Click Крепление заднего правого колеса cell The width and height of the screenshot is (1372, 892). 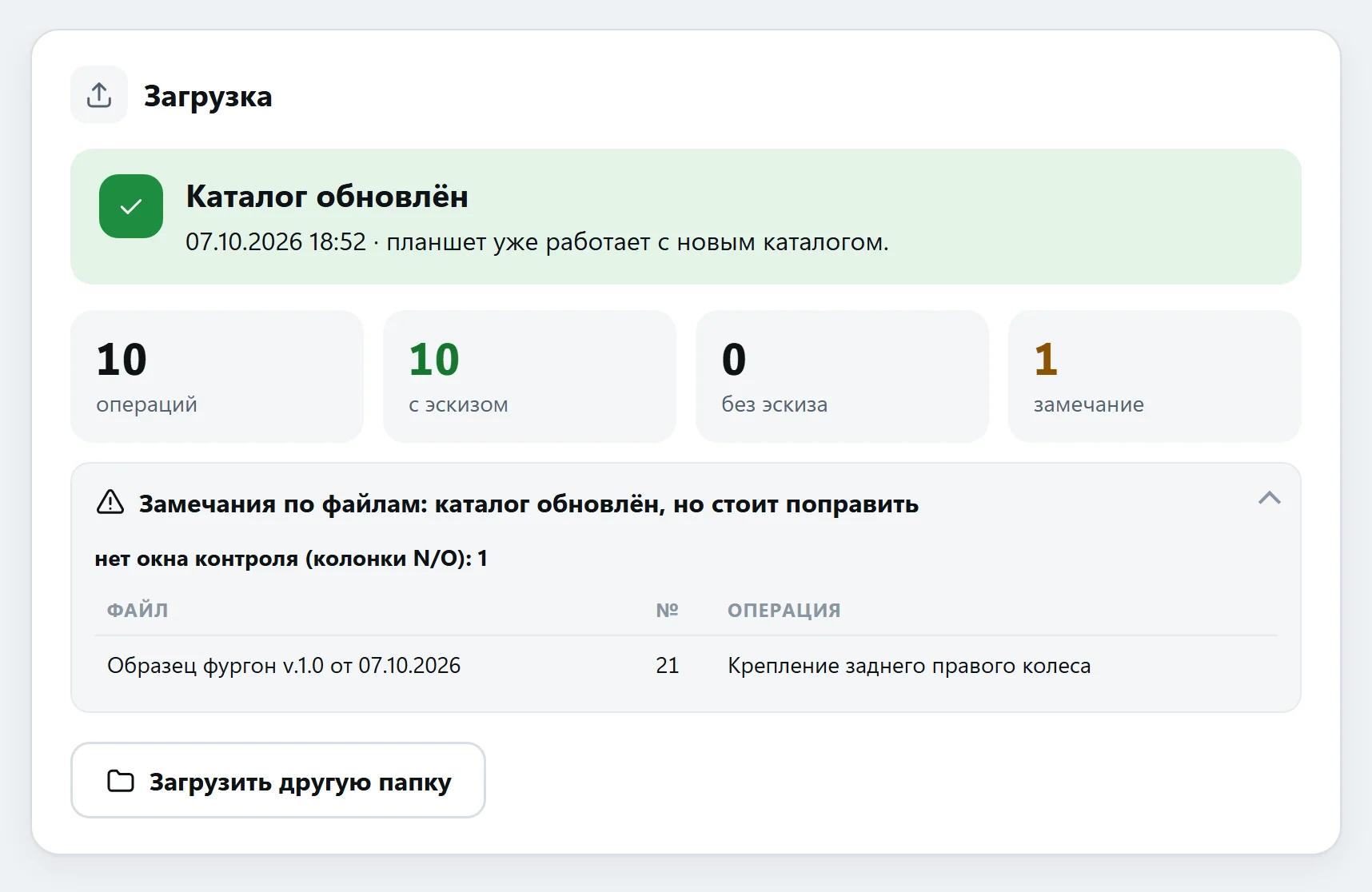909,665
